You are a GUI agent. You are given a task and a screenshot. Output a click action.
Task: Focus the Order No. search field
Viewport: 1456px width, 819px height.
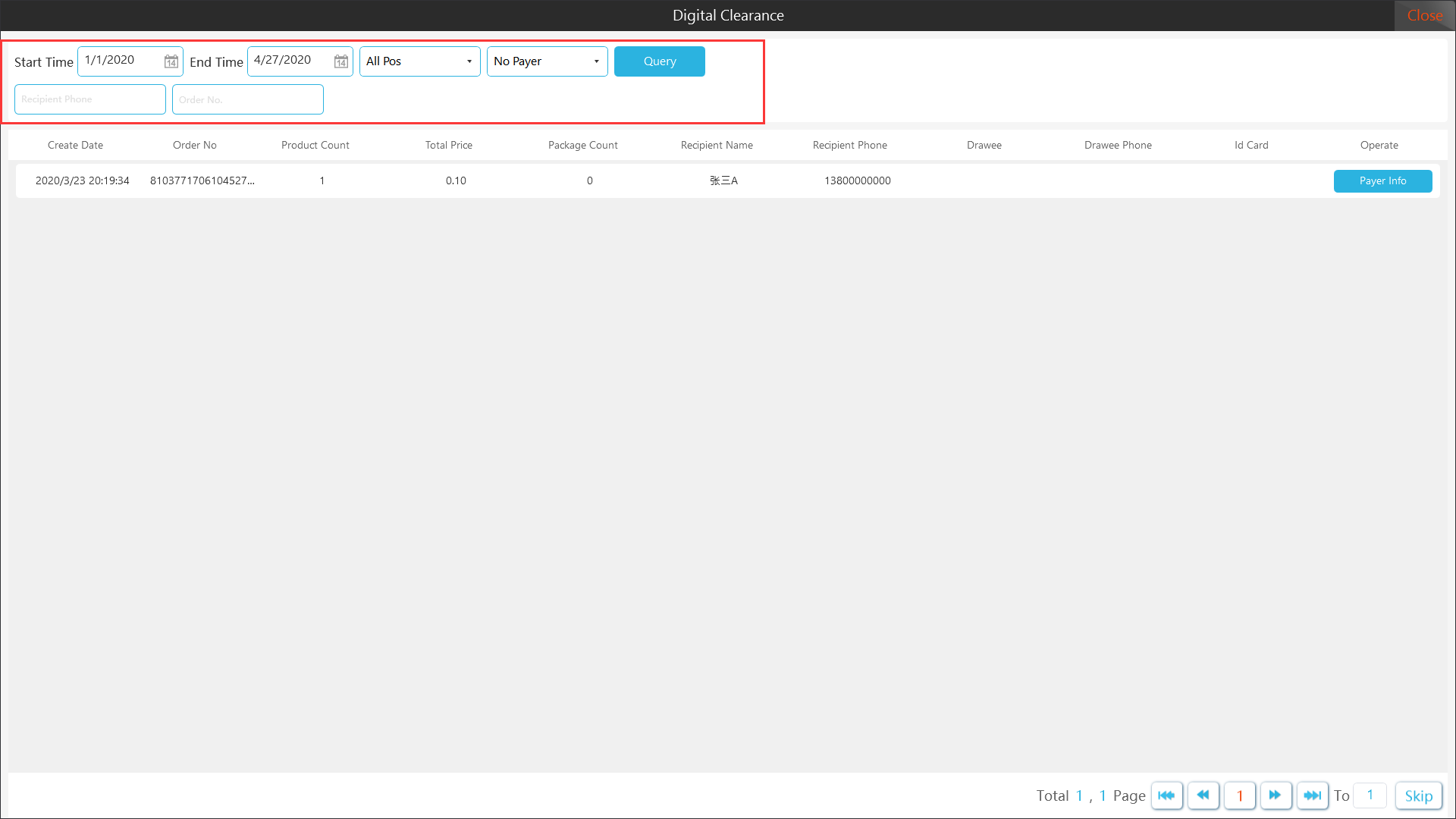point(248,99)
